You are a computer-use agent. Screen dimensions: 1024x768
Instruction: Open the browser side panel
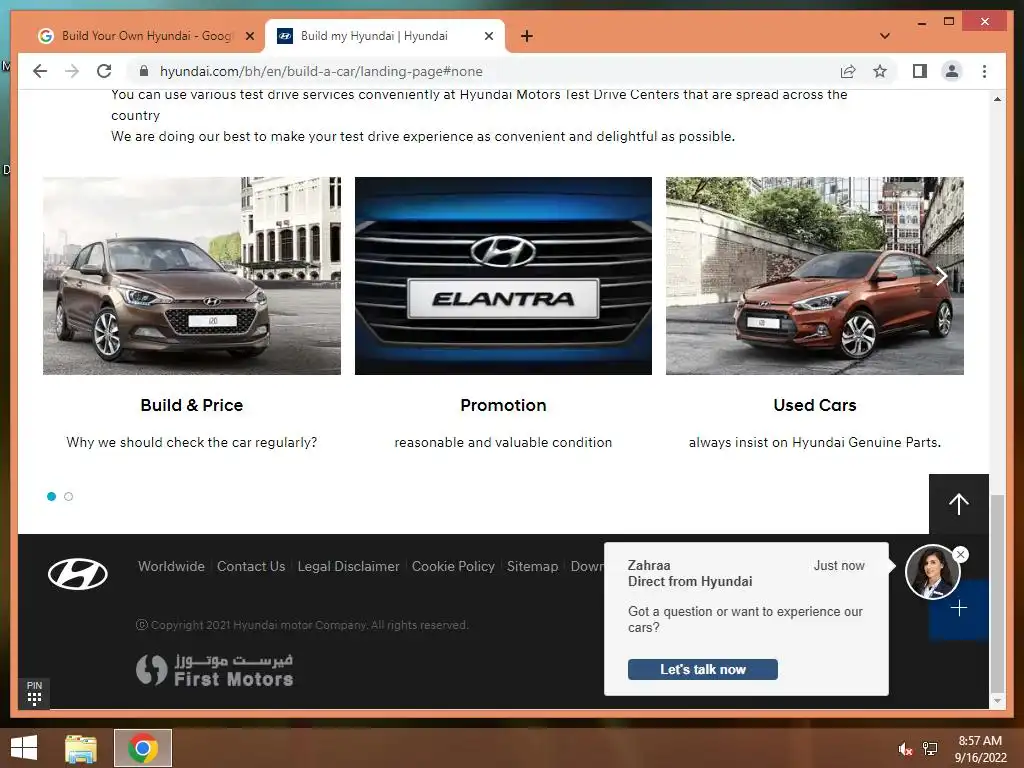[x=920, y=71]
